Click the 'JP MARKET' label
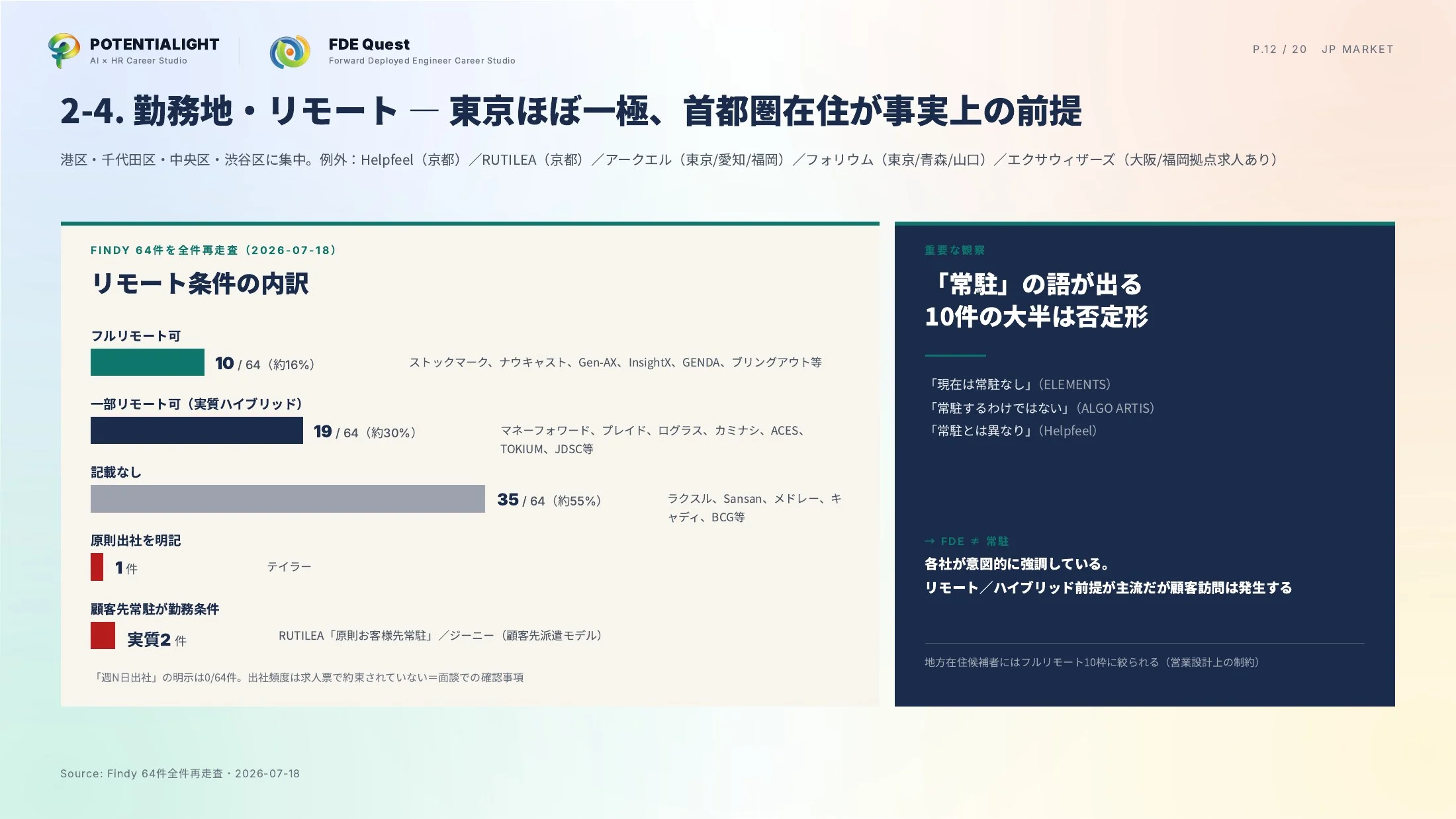 [1357, 49]
